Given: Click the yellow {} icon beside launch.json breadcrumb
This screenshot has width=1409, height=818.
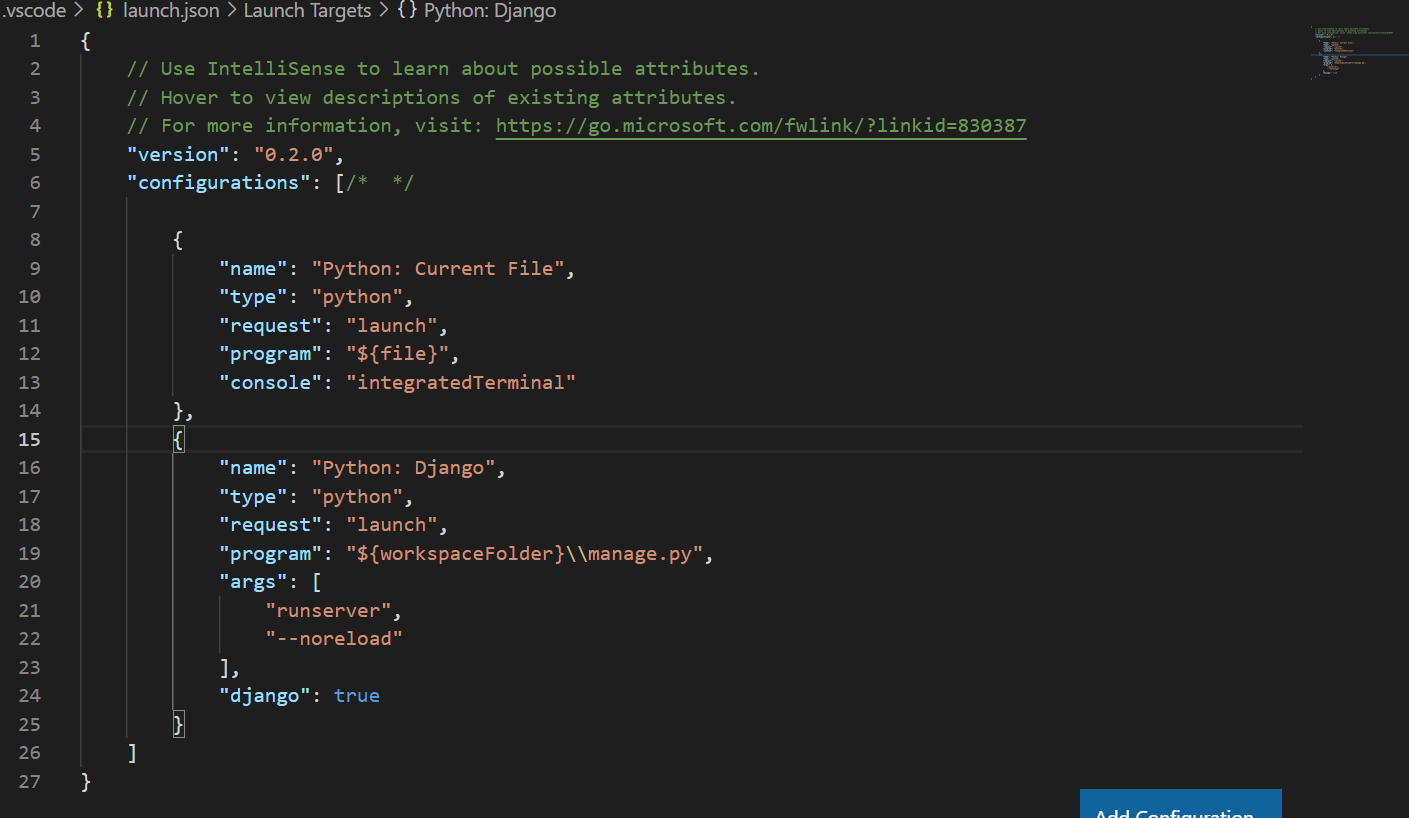Looking at the screenshot, I should [104, 11].
